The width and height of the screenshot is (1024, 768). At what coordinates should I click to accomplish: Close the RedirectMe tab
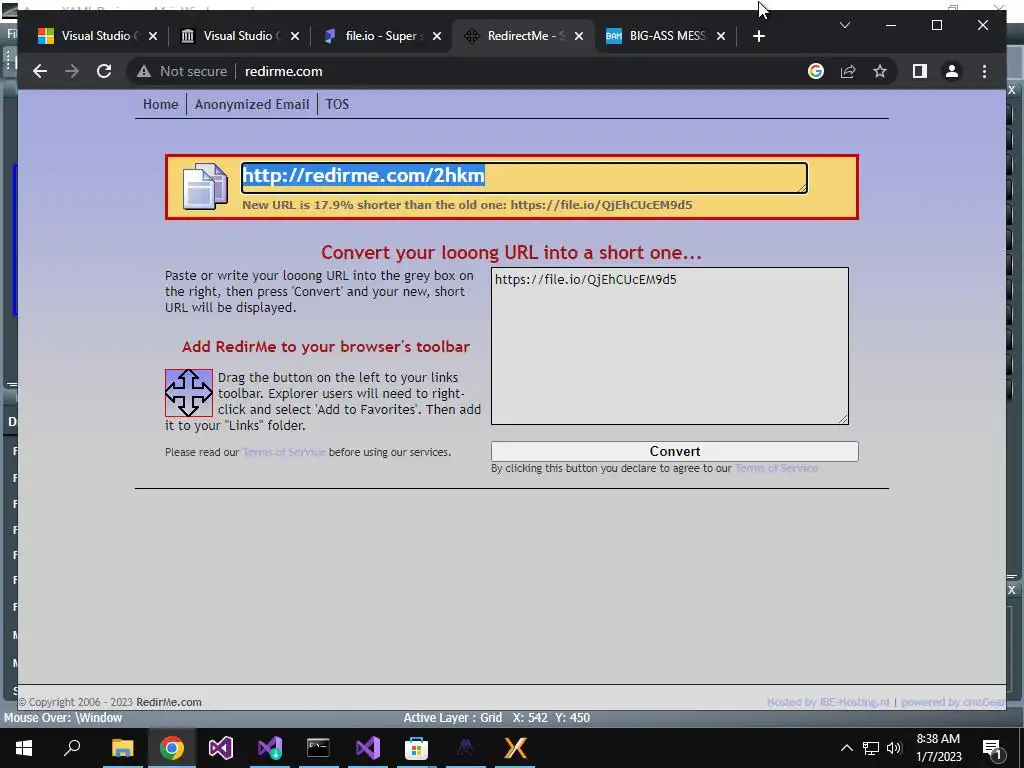point(579,36)
